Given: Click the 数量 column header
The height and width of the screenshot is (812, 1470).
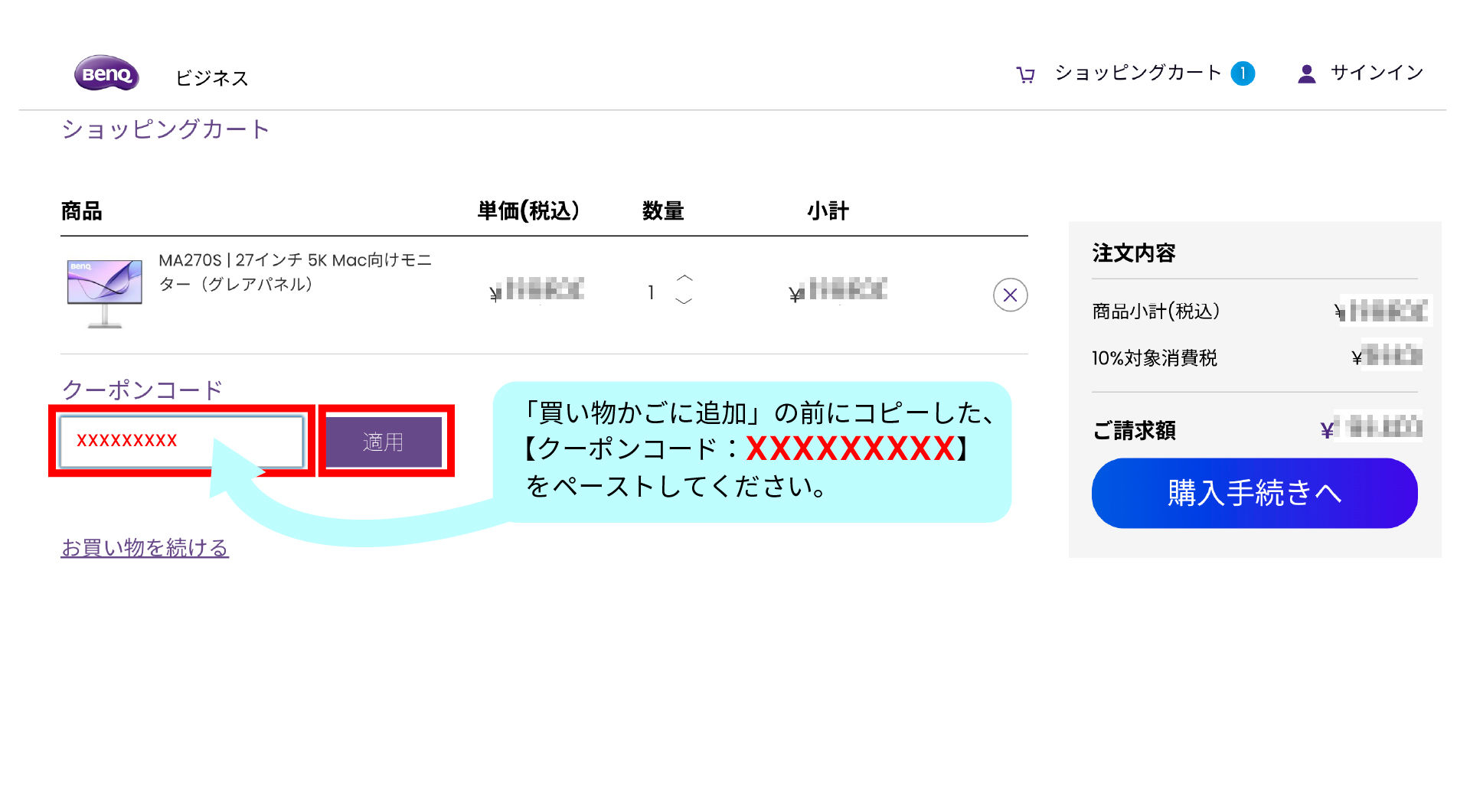Looking at the screenshot, I should (x=662, y=210).
